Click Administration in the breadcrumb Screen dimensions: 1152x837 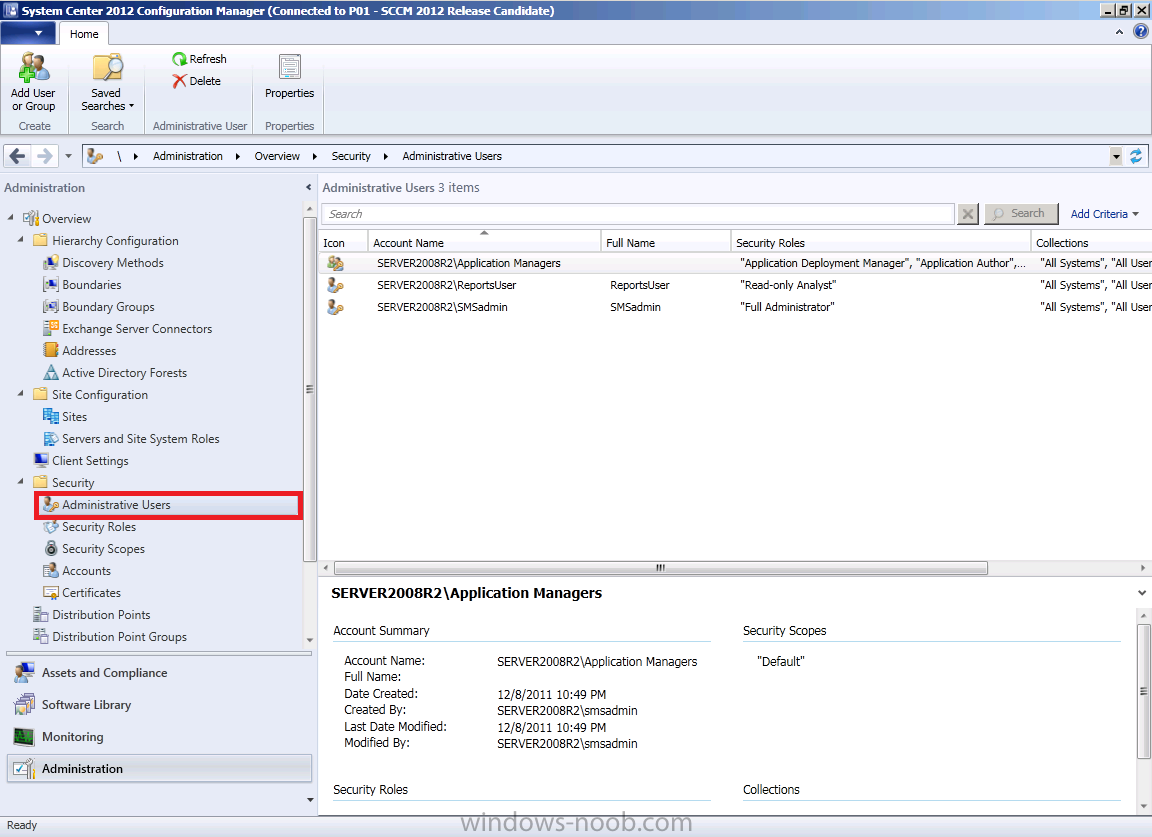(x=187, y=156)
